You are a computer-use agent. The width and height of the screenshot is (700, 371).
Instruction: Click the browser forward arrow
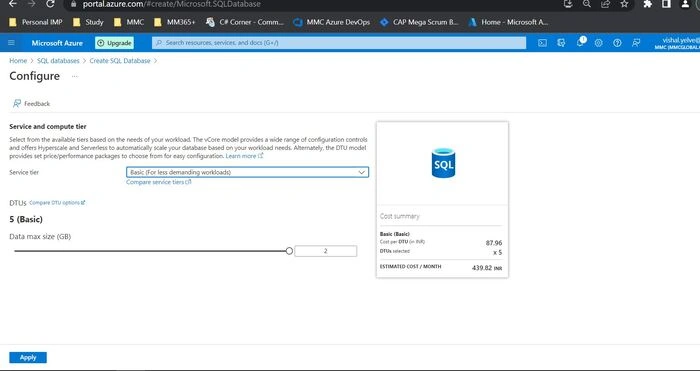pos(31,4)
